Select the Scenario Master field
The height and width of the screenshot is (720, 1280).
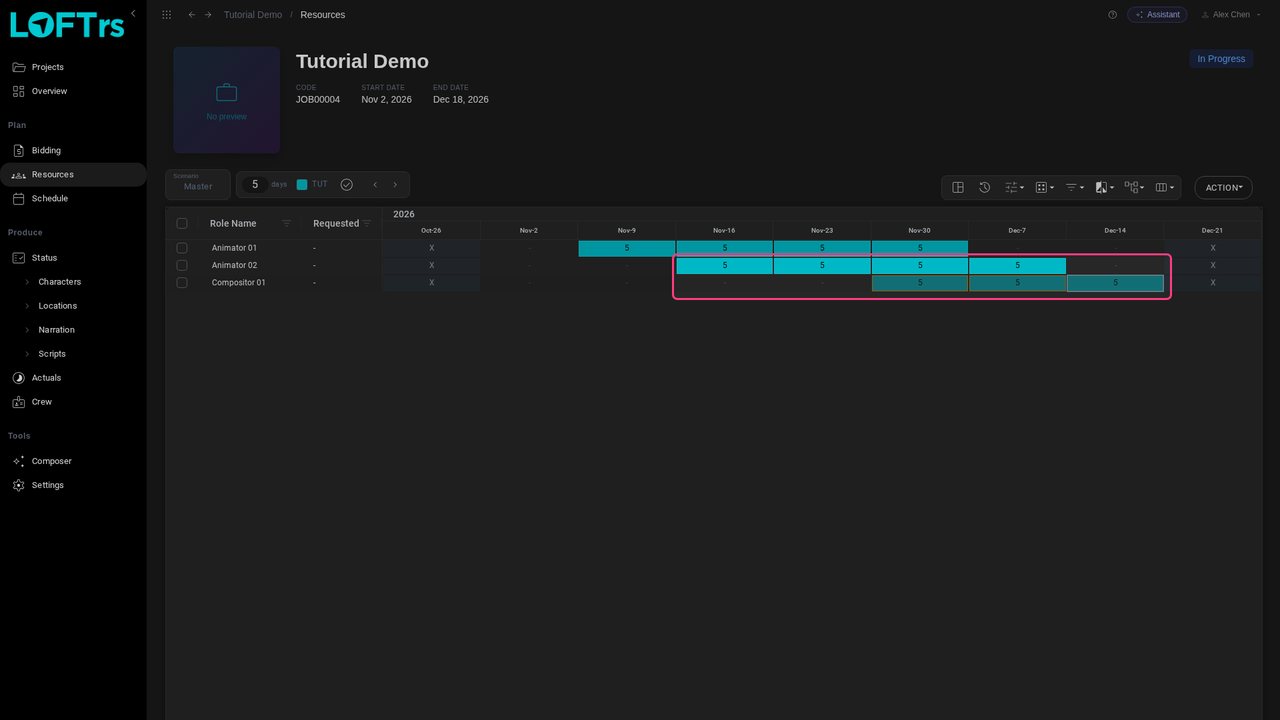(x=198, y=184)
